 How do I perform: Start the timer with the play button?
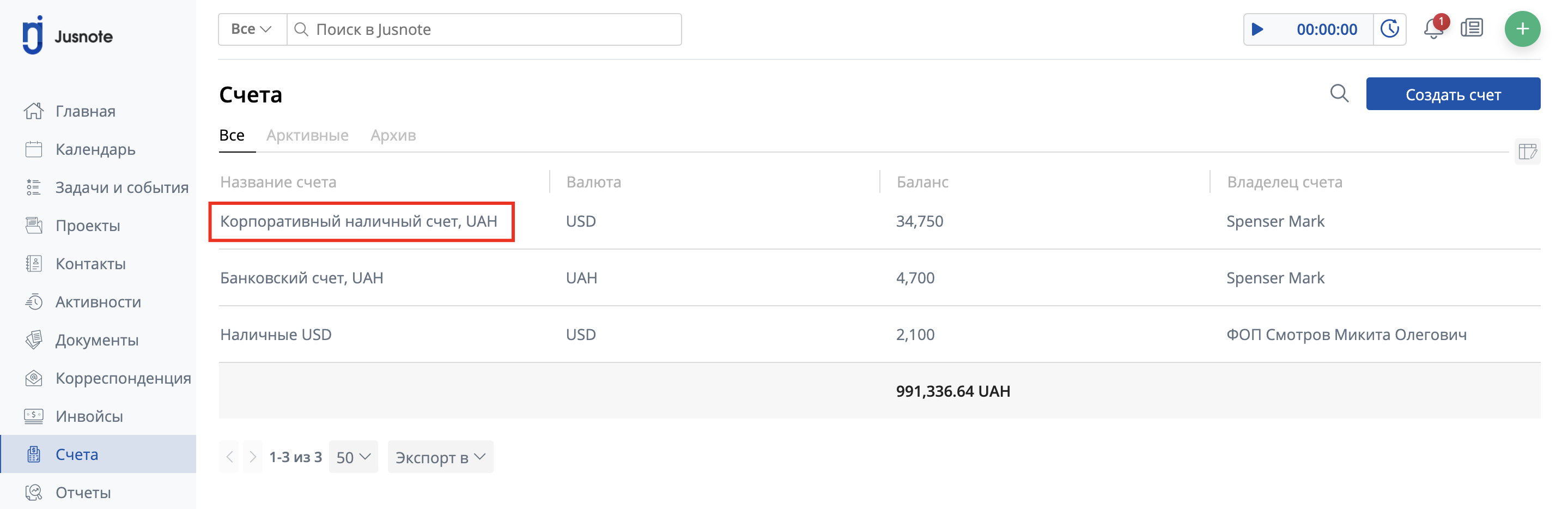pyautogui.click(x=1257, y=29)
